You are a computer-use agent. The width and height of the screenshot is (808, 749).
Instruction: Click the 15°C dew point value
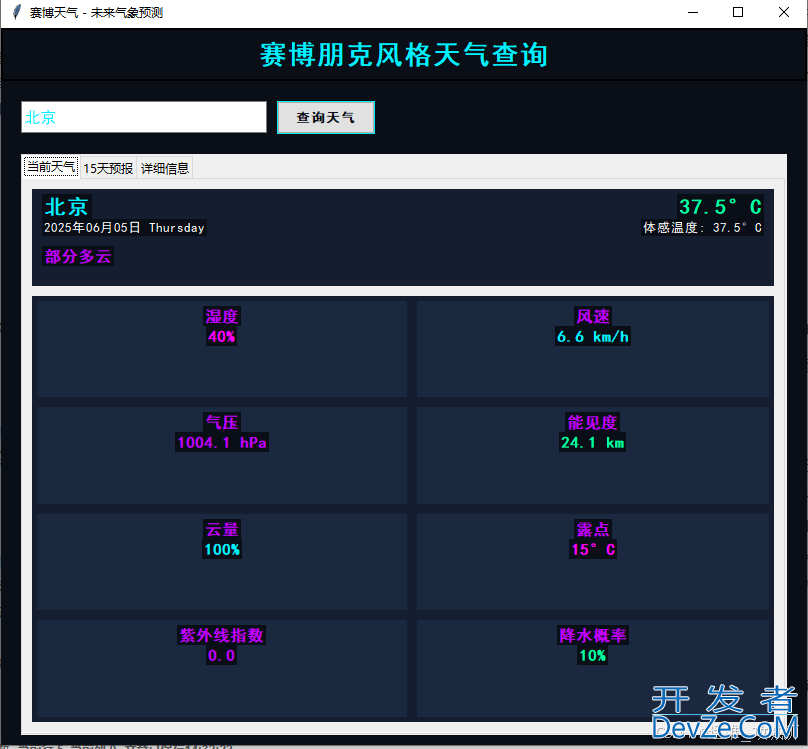(x=593, y=549)
